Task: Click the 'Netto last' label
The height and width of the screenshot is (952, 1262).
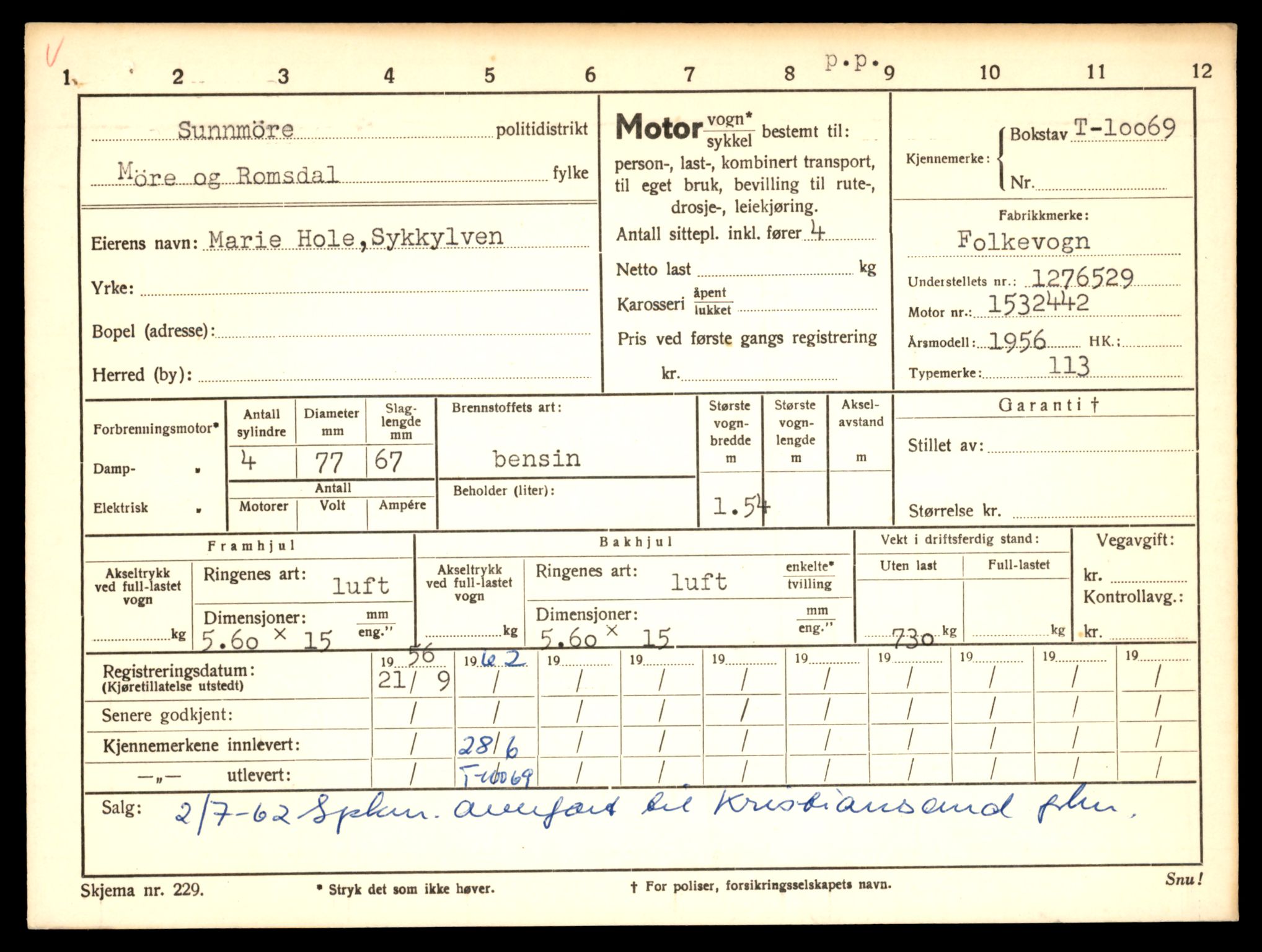Action: [653, 269]
